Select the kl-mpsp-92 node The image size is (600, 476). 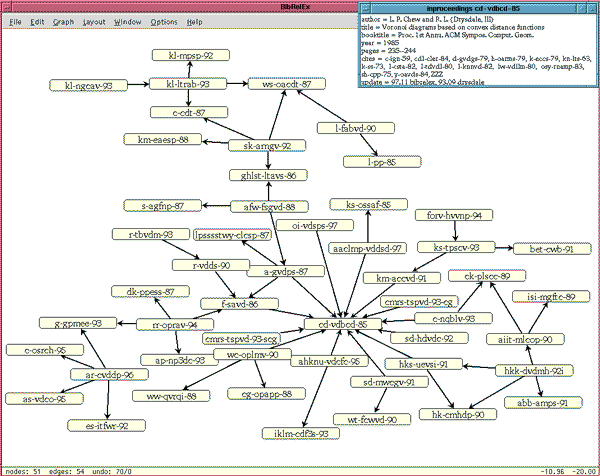tap(191, 55)
